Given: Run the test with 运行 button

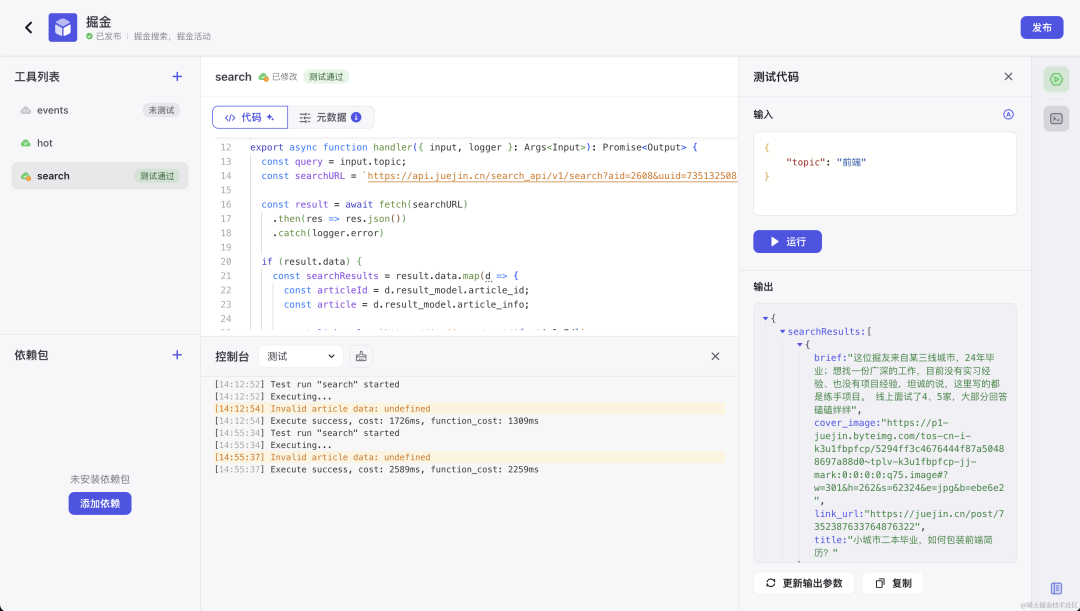Looking at the screenshot, I should pyautogui.click(x=787, y=242).
